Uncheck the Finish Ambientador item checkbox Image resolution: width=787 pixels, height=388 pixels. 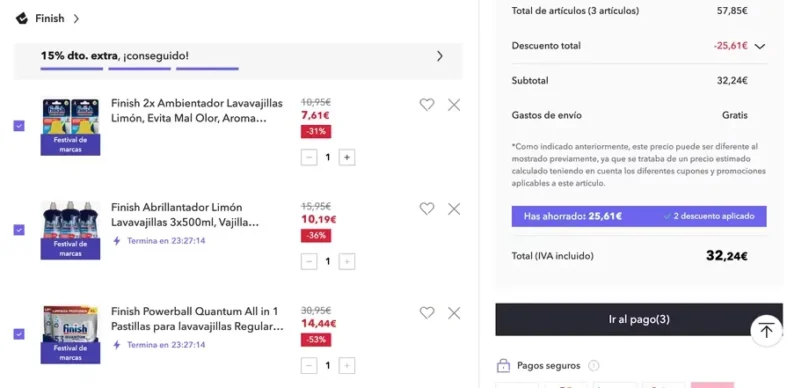[19, 125]
